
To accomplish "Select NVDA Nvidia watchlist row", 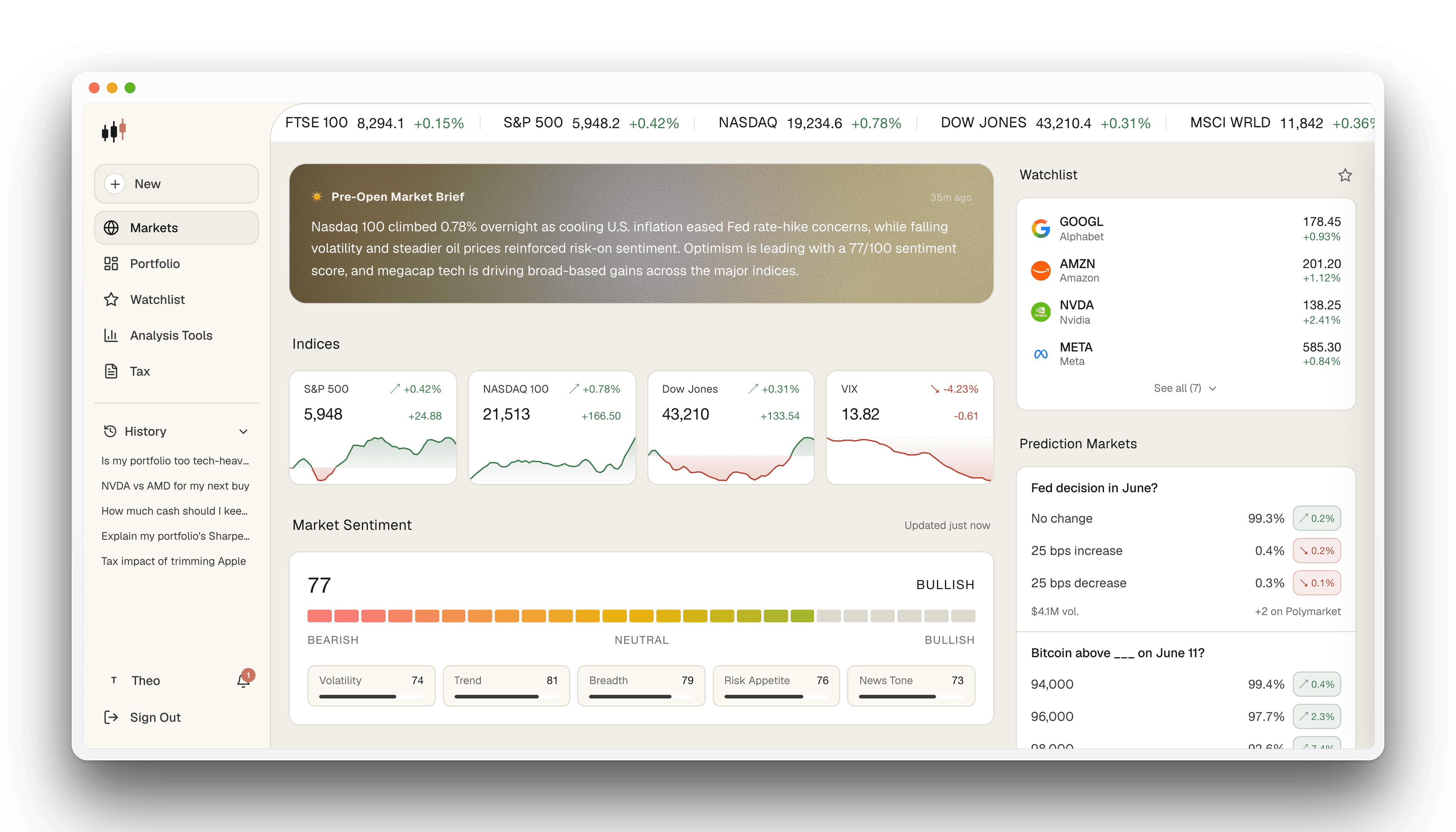I will coord(1185,312).
